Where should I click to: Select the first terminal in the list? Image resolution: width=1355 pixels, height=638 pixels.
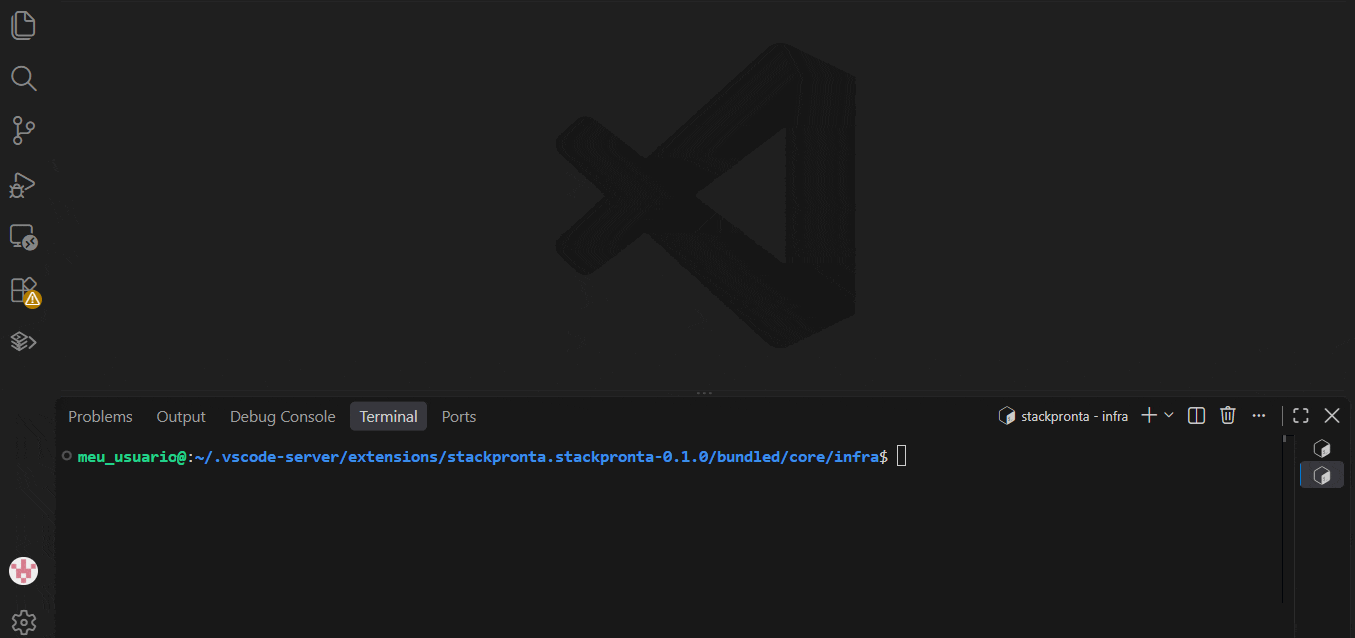(x=1322, y=449)
